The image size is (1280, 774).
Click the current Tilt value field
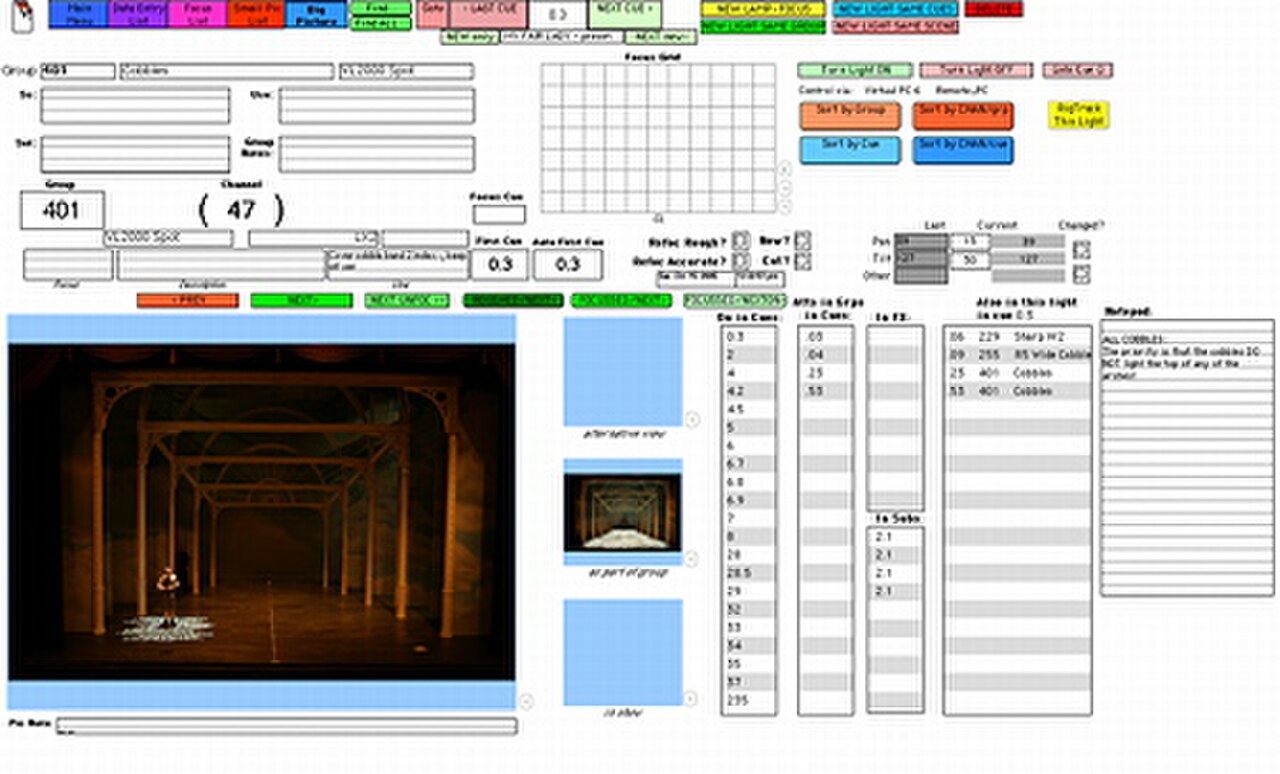point(969,260)
